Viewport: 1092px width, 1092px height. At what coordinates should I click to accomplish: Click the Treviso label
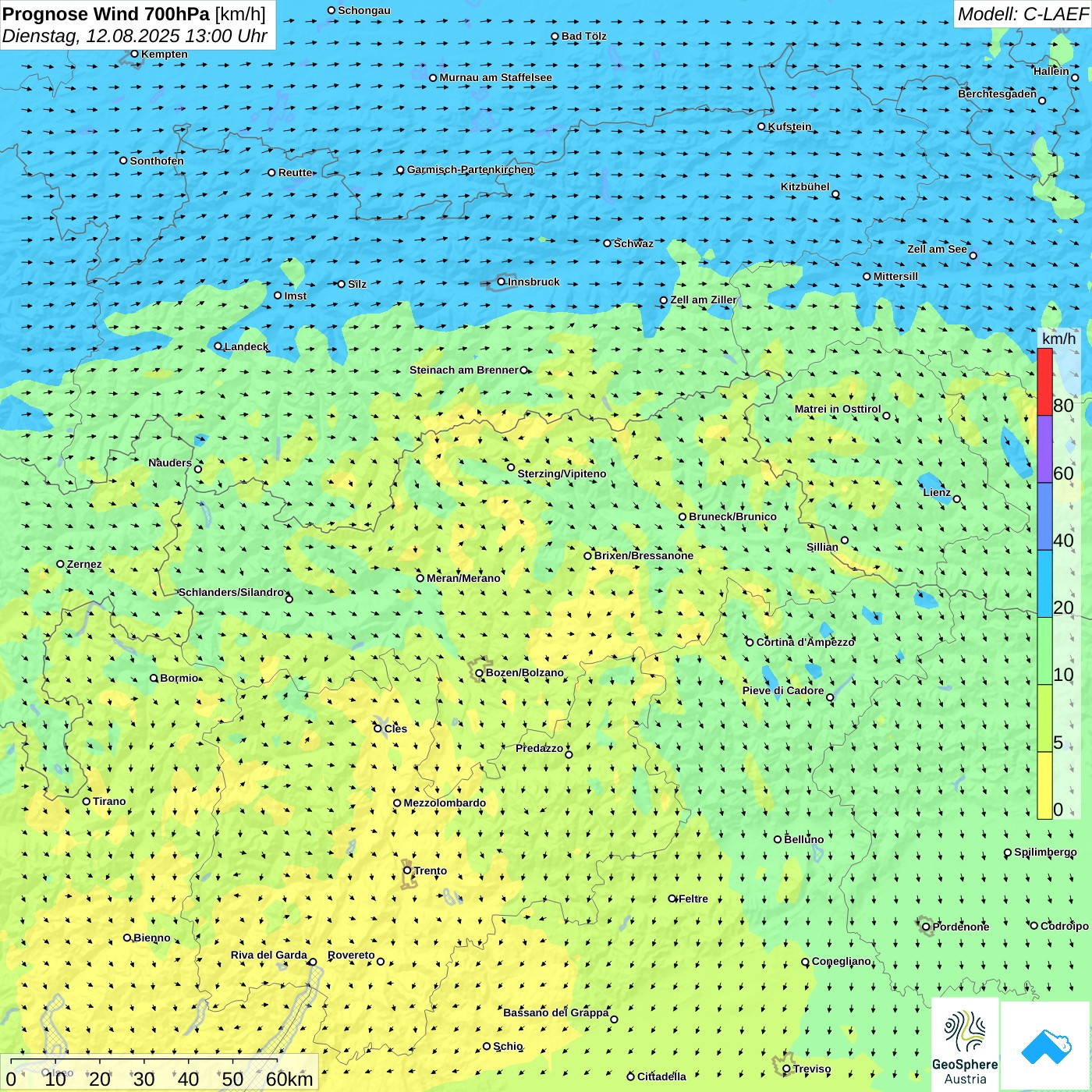812,1069
